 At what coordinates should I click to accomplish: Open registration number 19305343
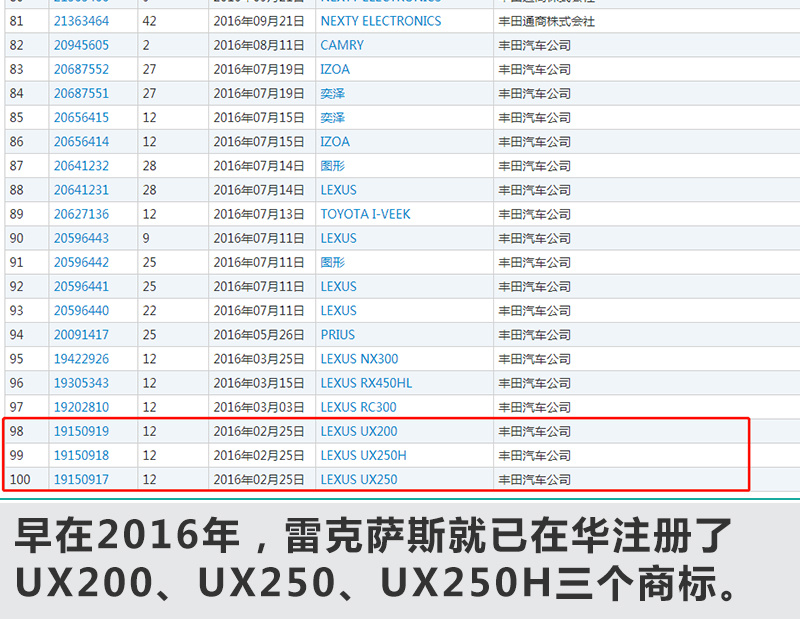pyautogui.click(x=82, y=383)
